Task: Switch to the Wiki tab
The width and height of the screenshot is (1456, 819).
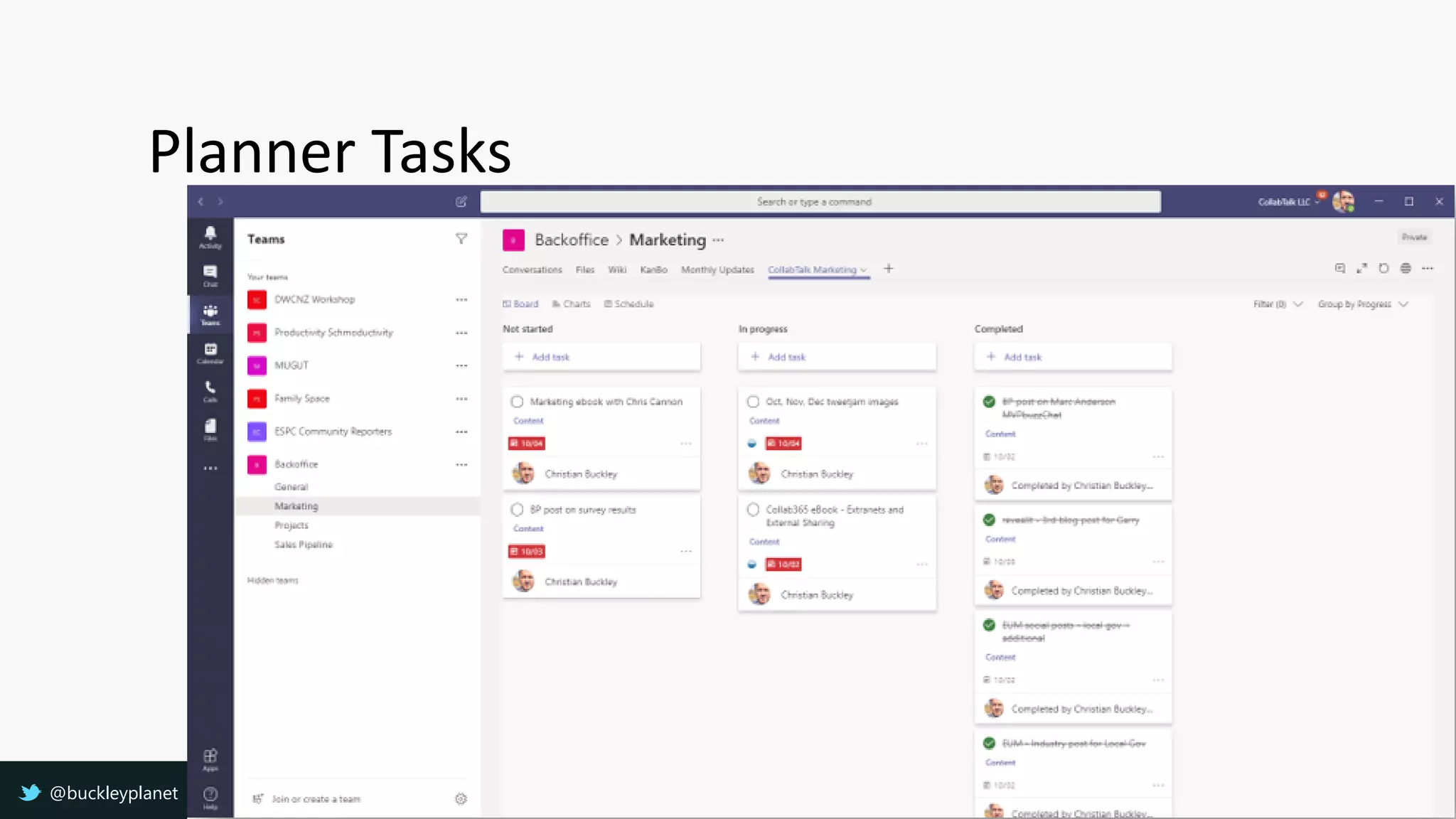Action: pyautogui.click(x=617, y=270)
